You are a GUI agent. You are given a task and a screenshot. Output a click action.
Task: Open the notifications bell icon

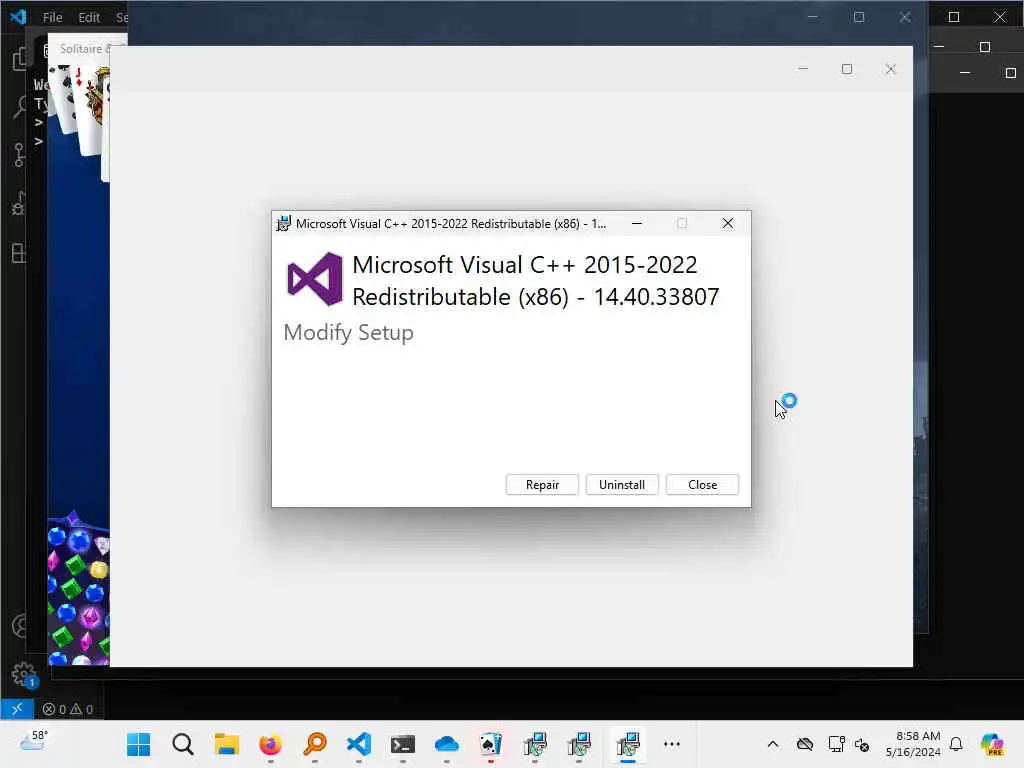(x=956, y=744)
